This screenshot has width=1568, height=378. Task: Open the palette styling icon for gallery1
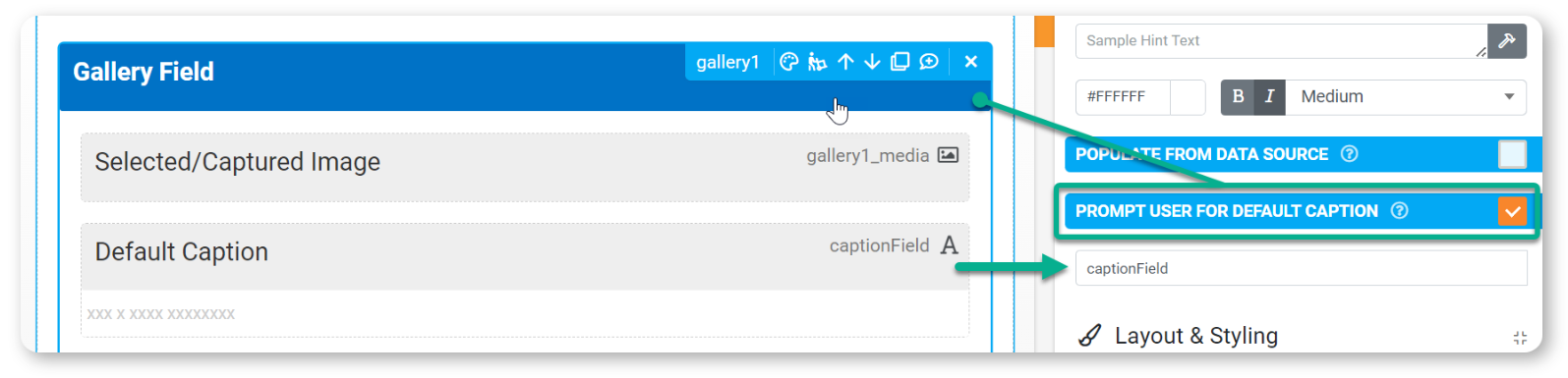click(x=788, y=62)
